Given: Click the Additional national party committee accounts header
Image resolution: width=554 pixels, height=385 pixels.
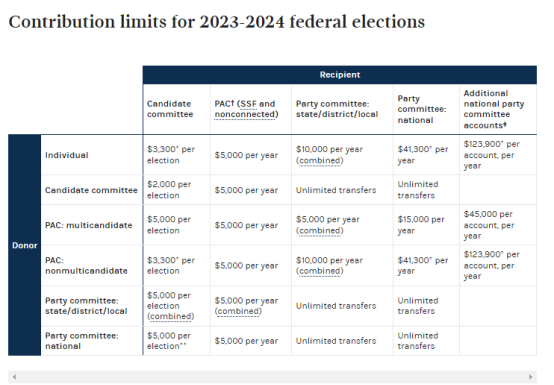Looking at the screenshot, I should click(x=494, y=109).
